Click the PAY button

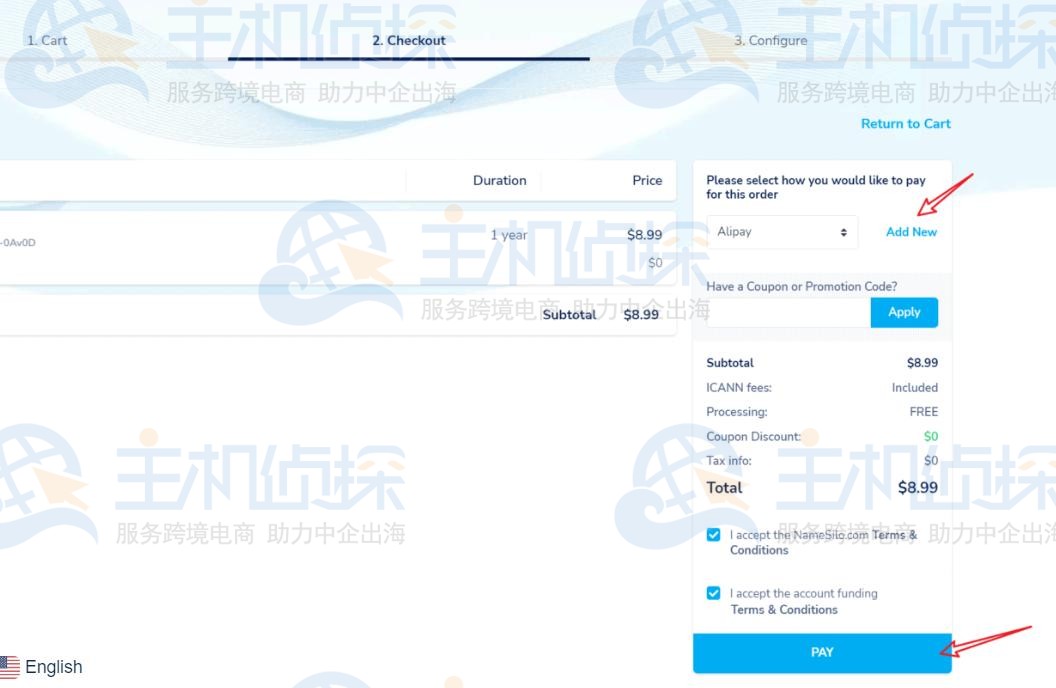[x=822, y=651]
